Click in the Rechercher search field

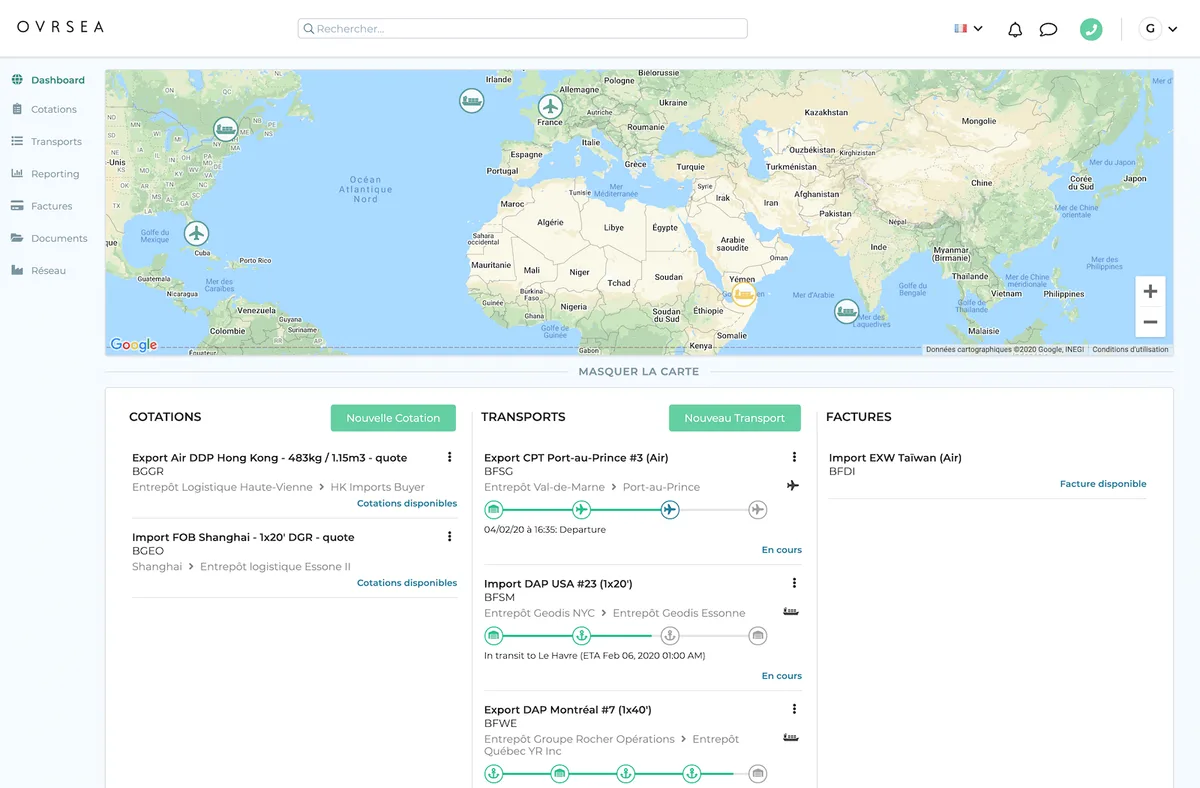(x=522, y=29)
